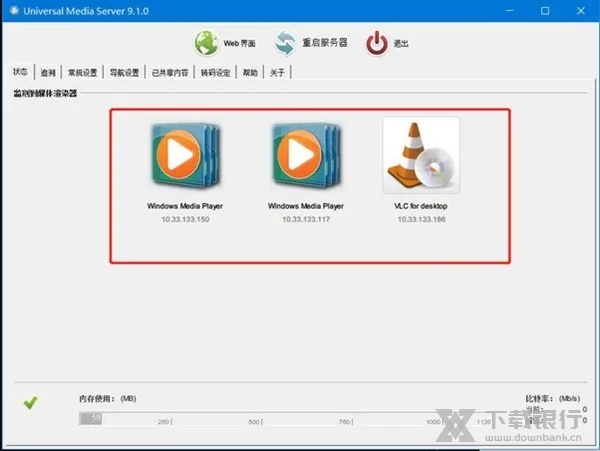
Task: Click the IP text 10.33.133.117
Action: 306,219
